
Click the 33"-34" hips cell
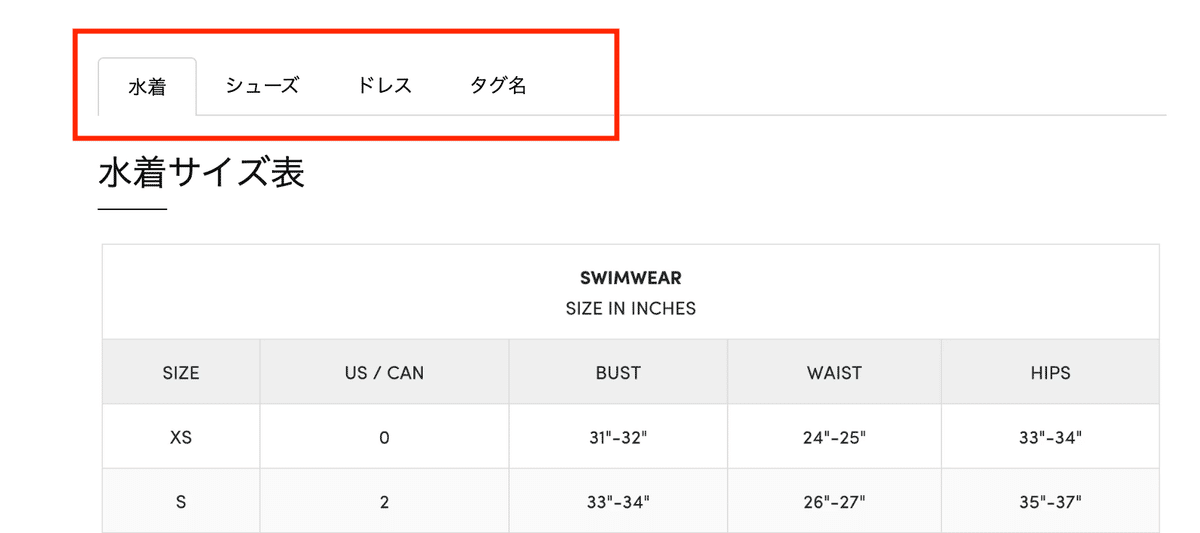[x=1050, y=437]
